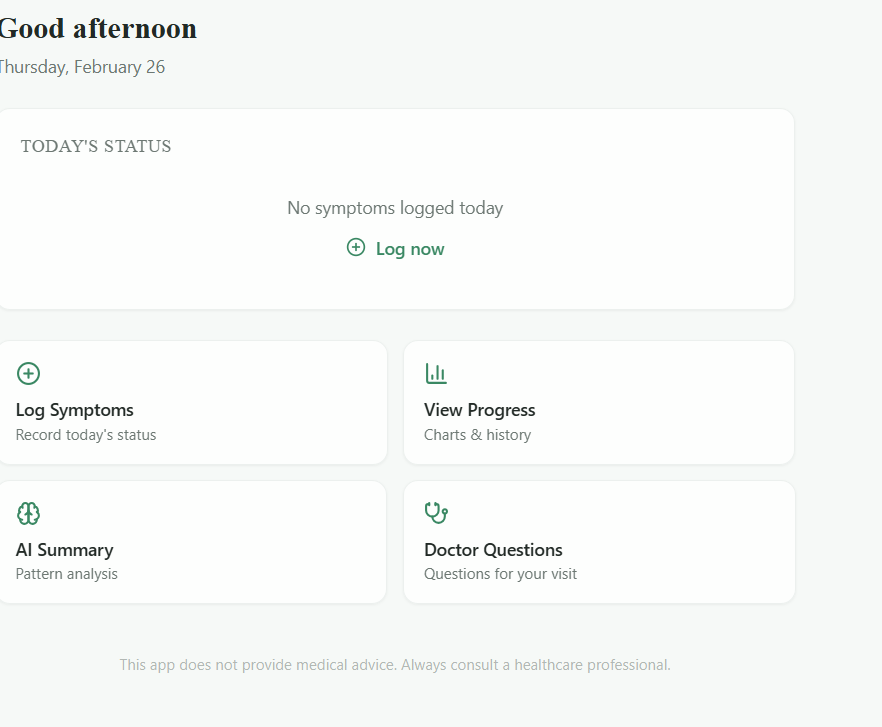Viewport: 882px width, 727px height.
Task: Click the medical advice disclaimer text
Action: (x=395, y=664)
